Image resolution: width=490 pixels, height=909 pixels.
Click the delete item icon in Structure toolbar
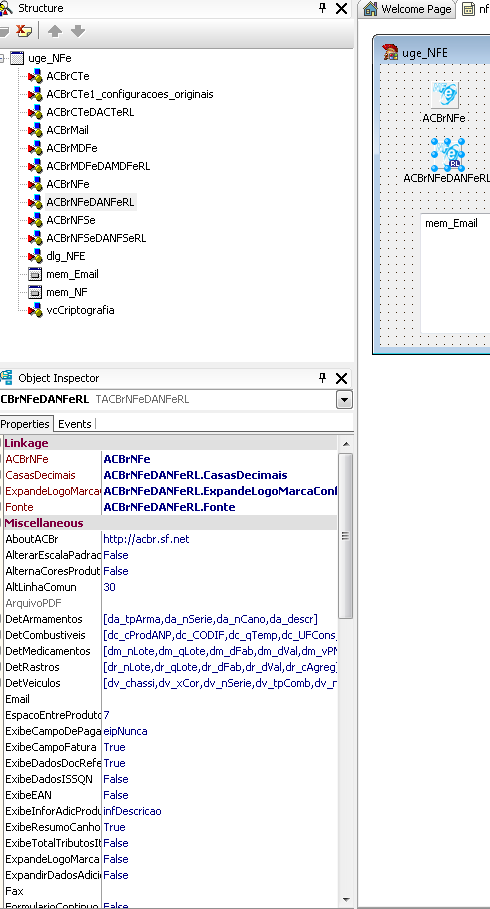coord(23,31)
